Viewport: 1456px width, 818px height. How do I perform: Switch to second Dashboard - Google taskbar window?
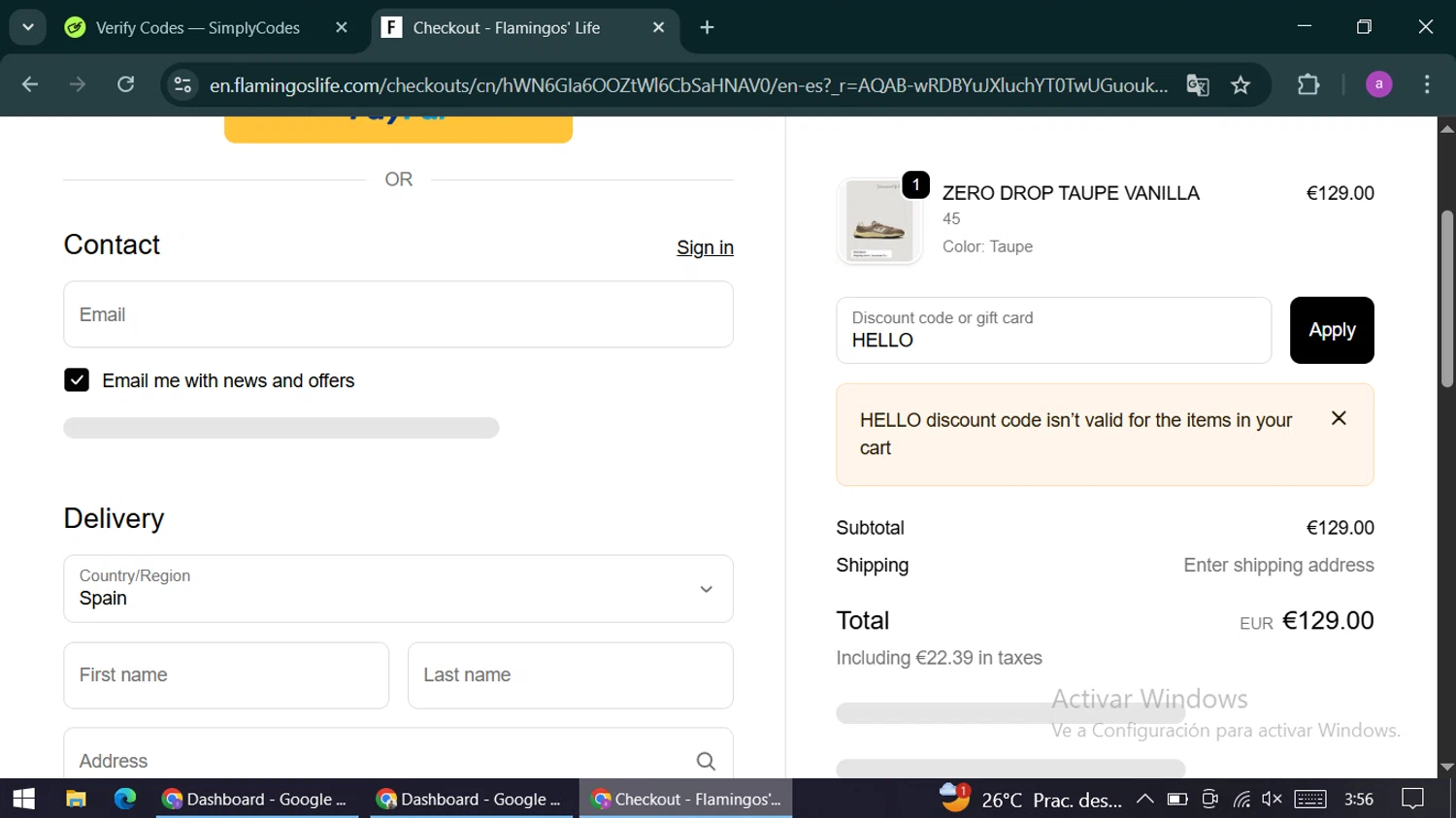pos(472,799)
